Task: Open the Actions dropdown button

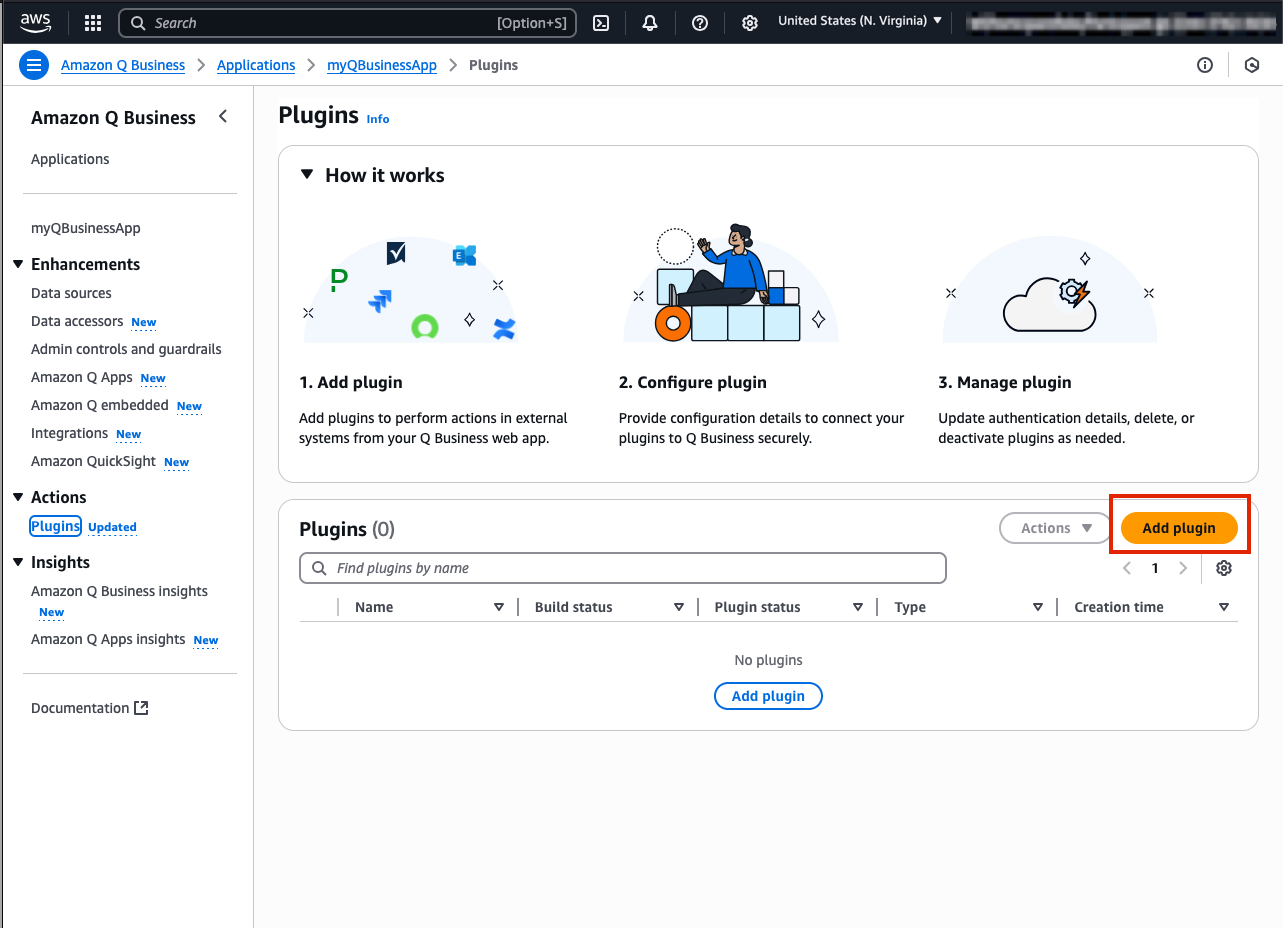Action: pos(1055,528)
